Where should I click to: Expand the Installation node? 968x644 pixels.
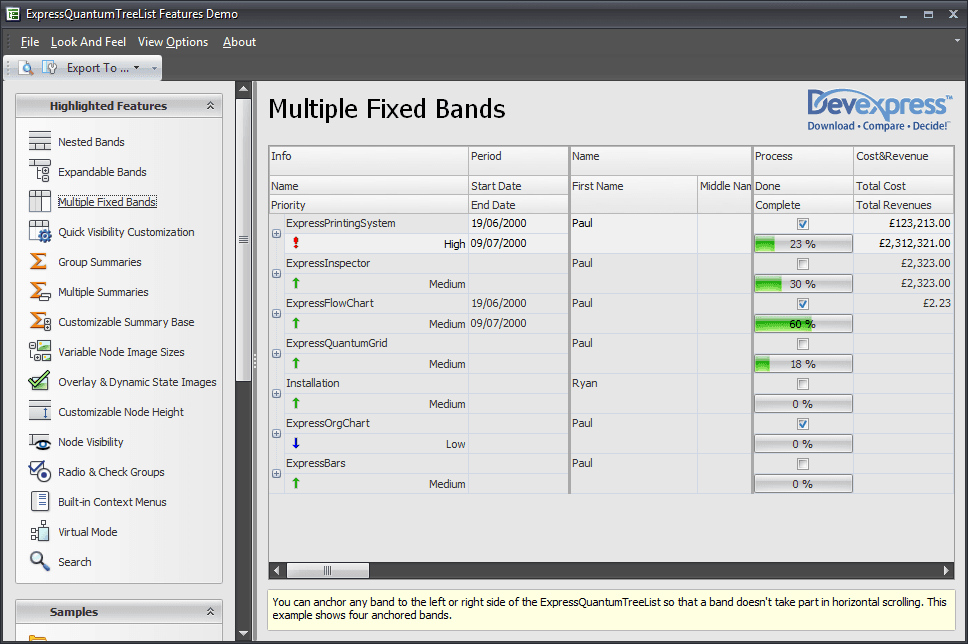277,393
